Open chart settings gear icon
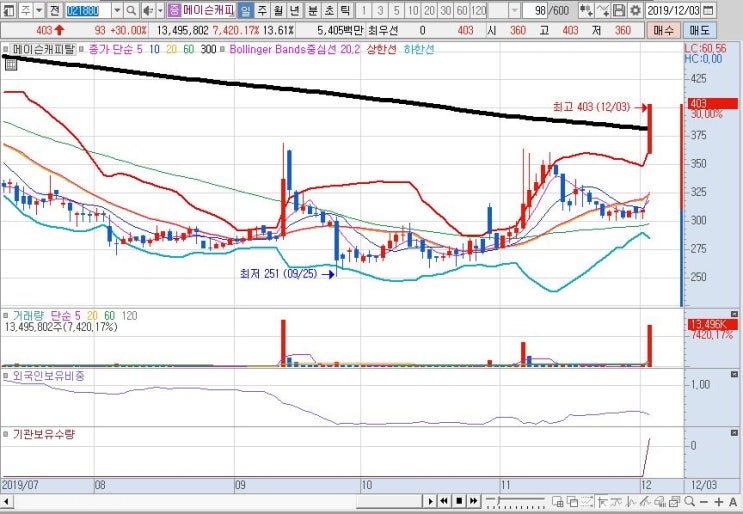743x514 pixels. (x=634, y=10)
